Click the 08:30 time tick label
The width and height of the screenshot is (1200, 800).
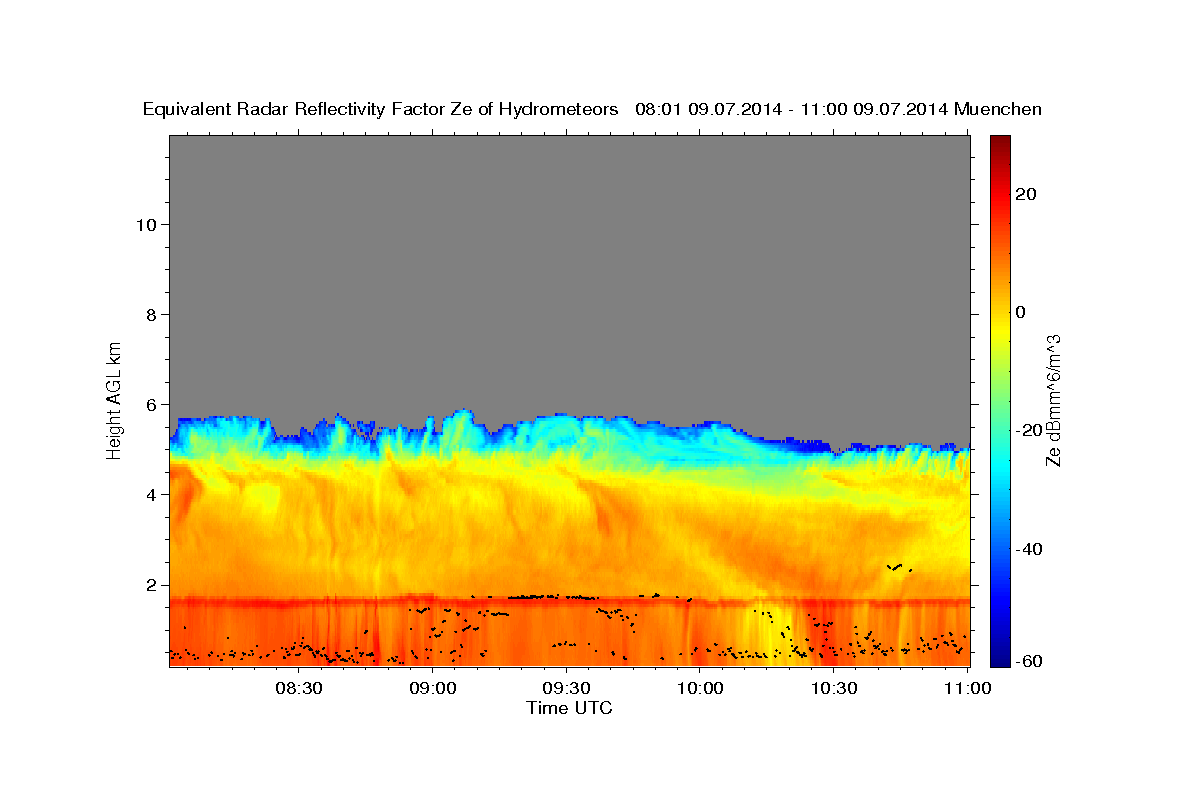[x=299, y=688]
